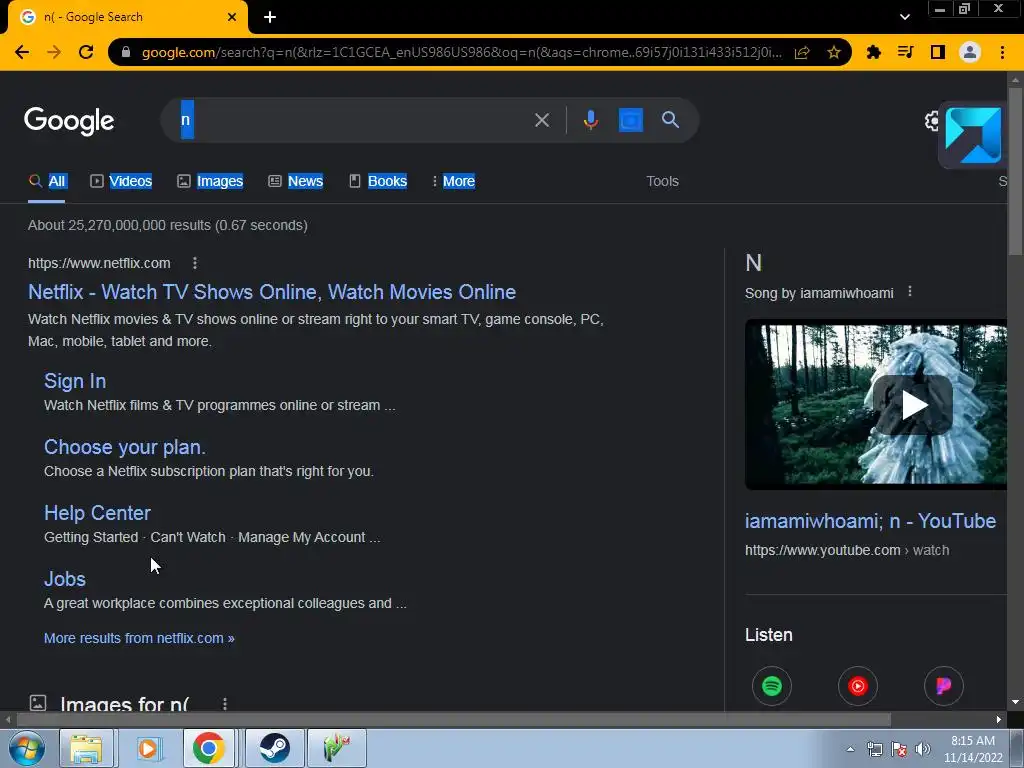
Task: Click the vertical scrollbar down arrow
Action: (1015, 702)
